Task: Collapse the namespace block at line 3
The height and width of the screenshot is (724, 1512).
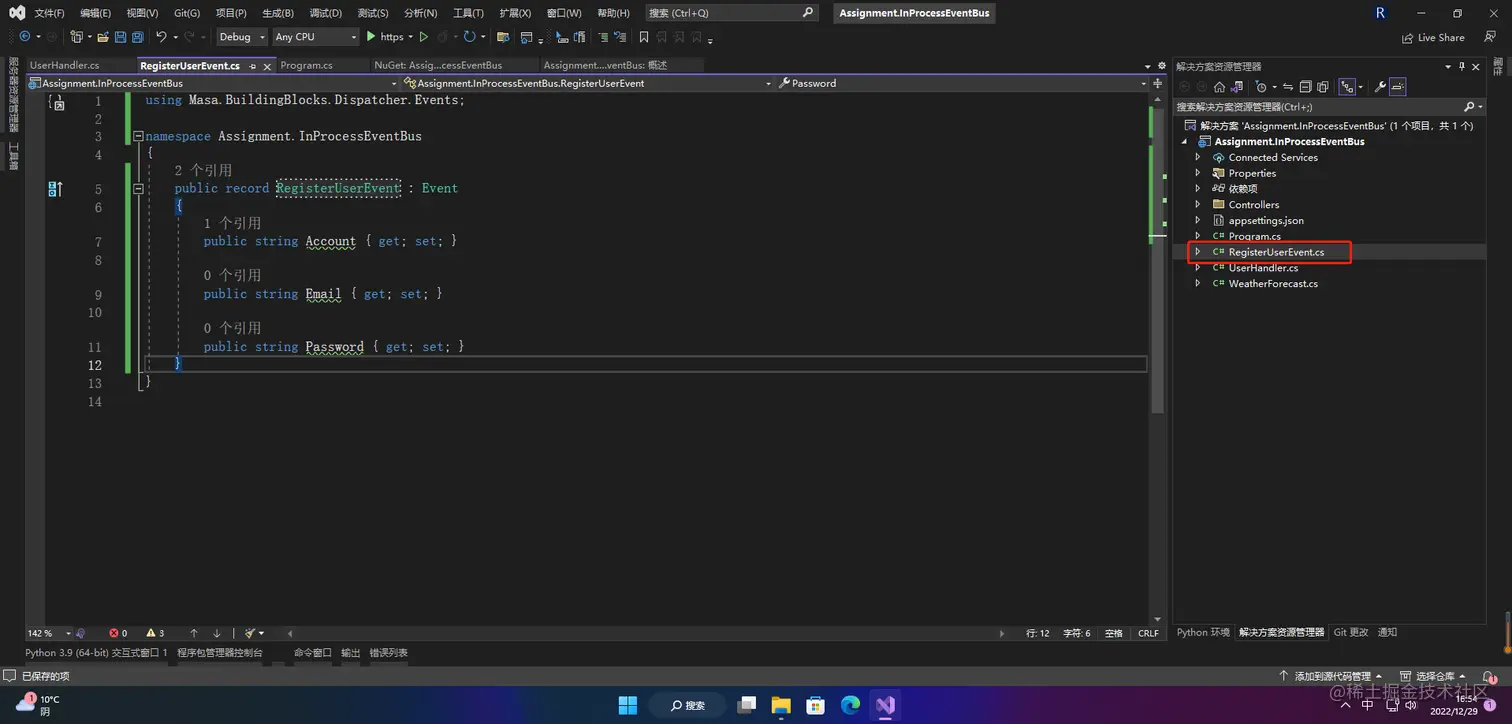Action: coord(138,136)
